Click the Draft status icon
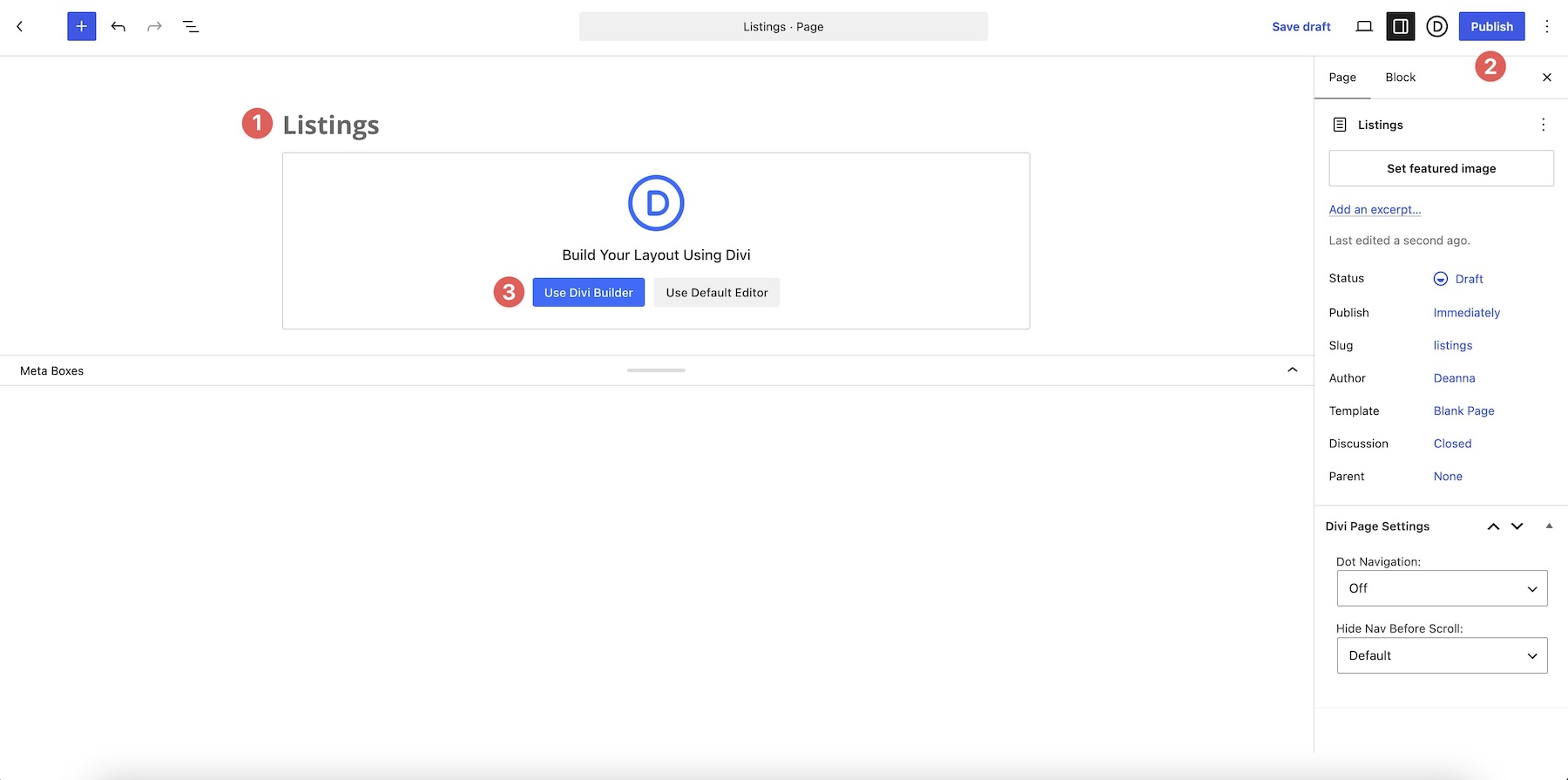The image size is (1568, 780). coord(1440,279)
